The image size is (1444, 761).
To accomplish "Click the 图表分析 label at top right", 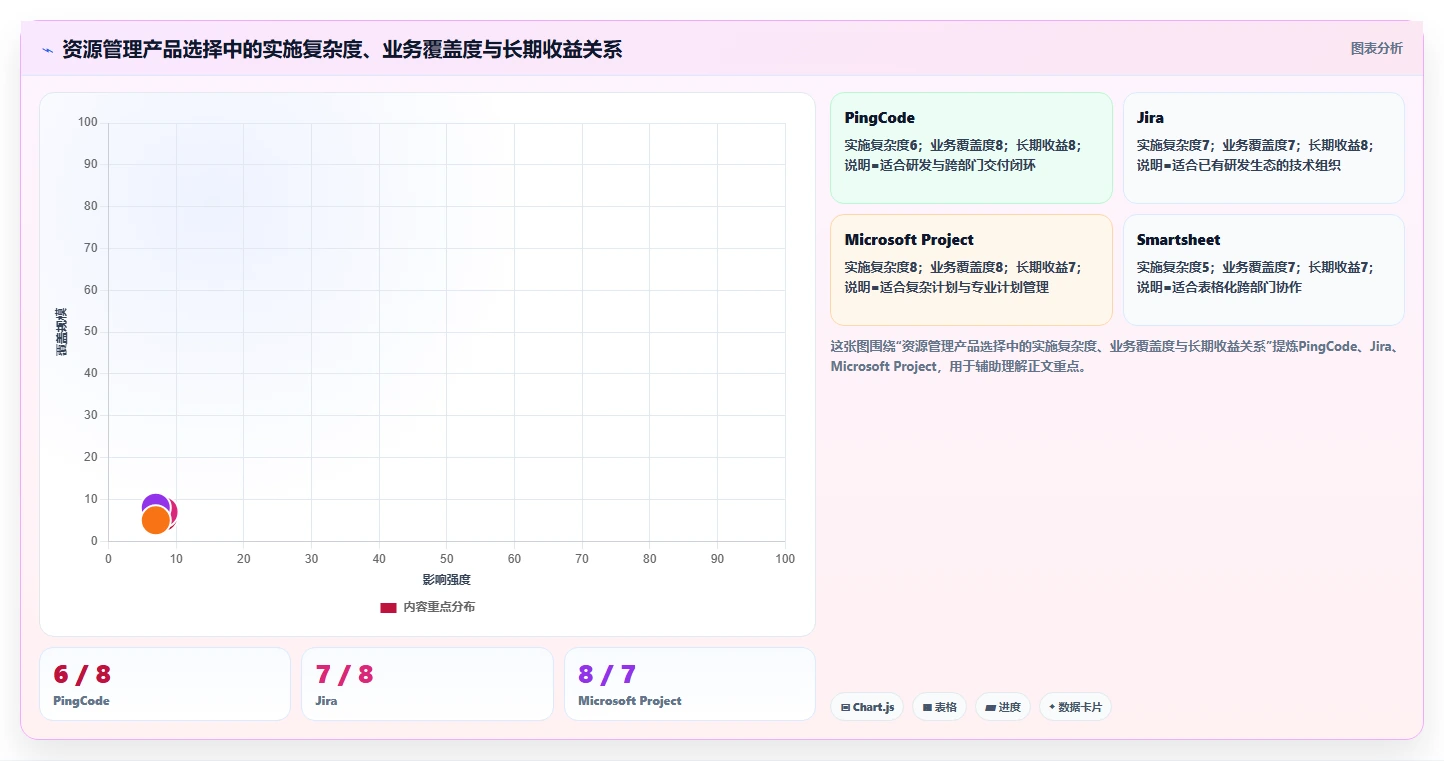I will 1376,48.
